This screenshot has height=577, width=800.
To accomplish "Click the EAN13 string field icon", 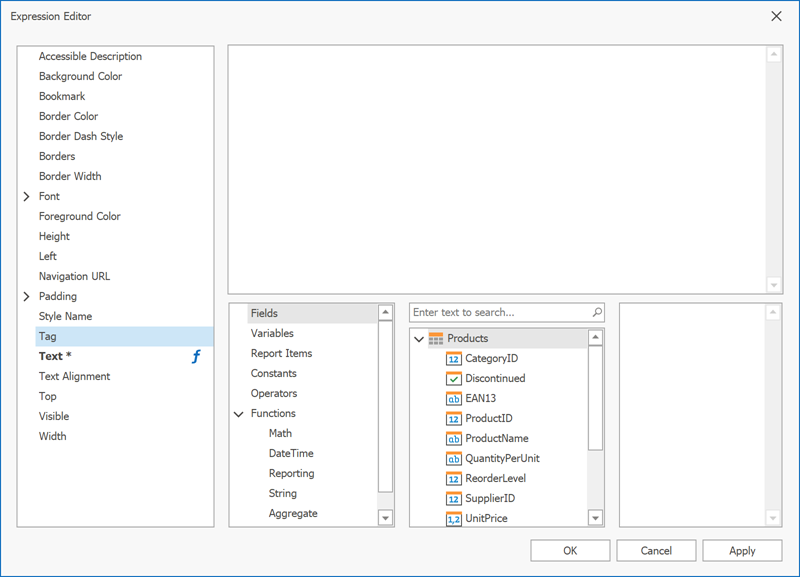I will [453, 398].
